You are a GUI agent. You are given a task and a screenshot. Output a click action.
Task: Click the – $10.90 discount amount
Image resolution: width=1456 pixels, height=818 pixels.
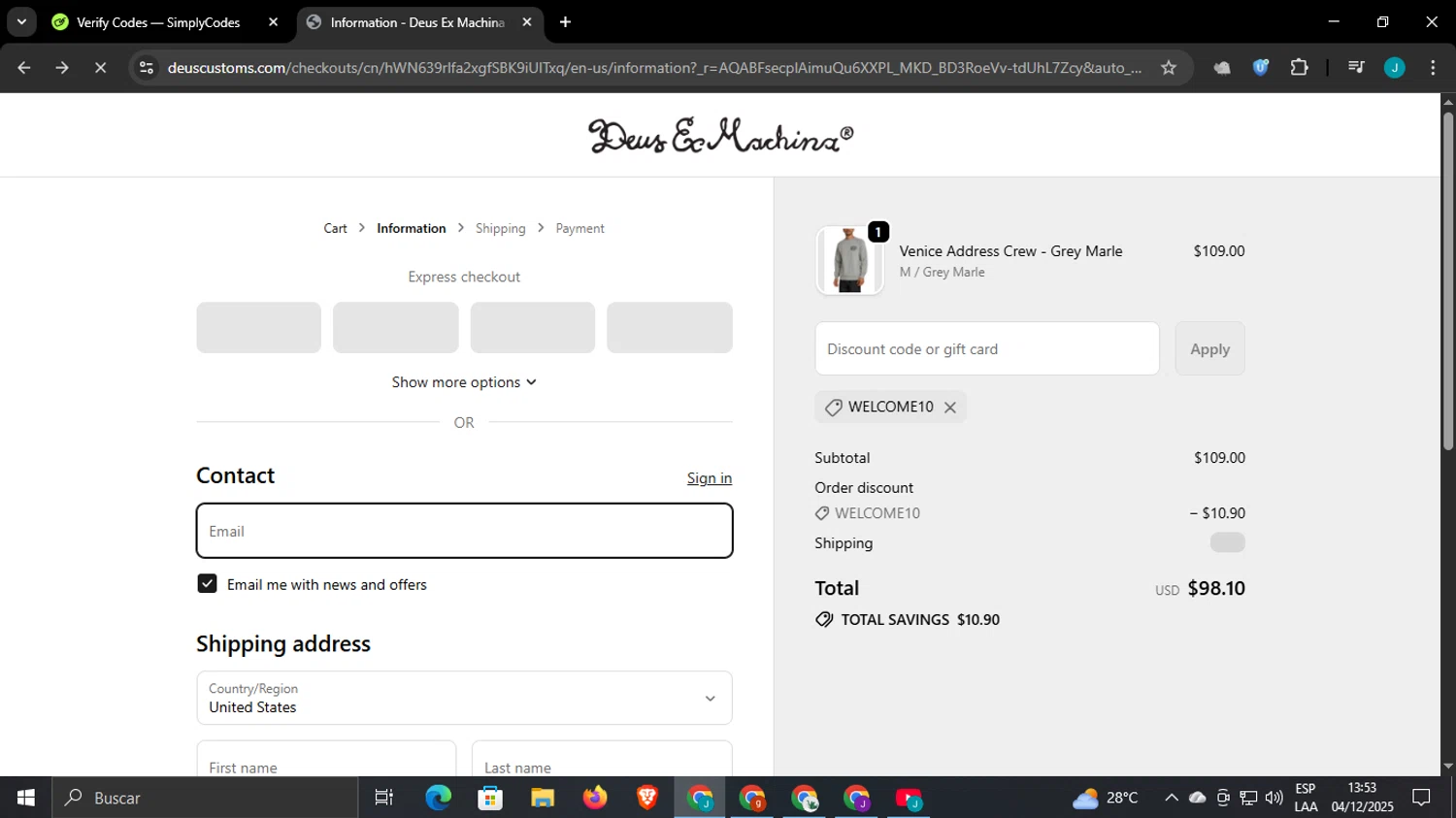coord(1217,513)
